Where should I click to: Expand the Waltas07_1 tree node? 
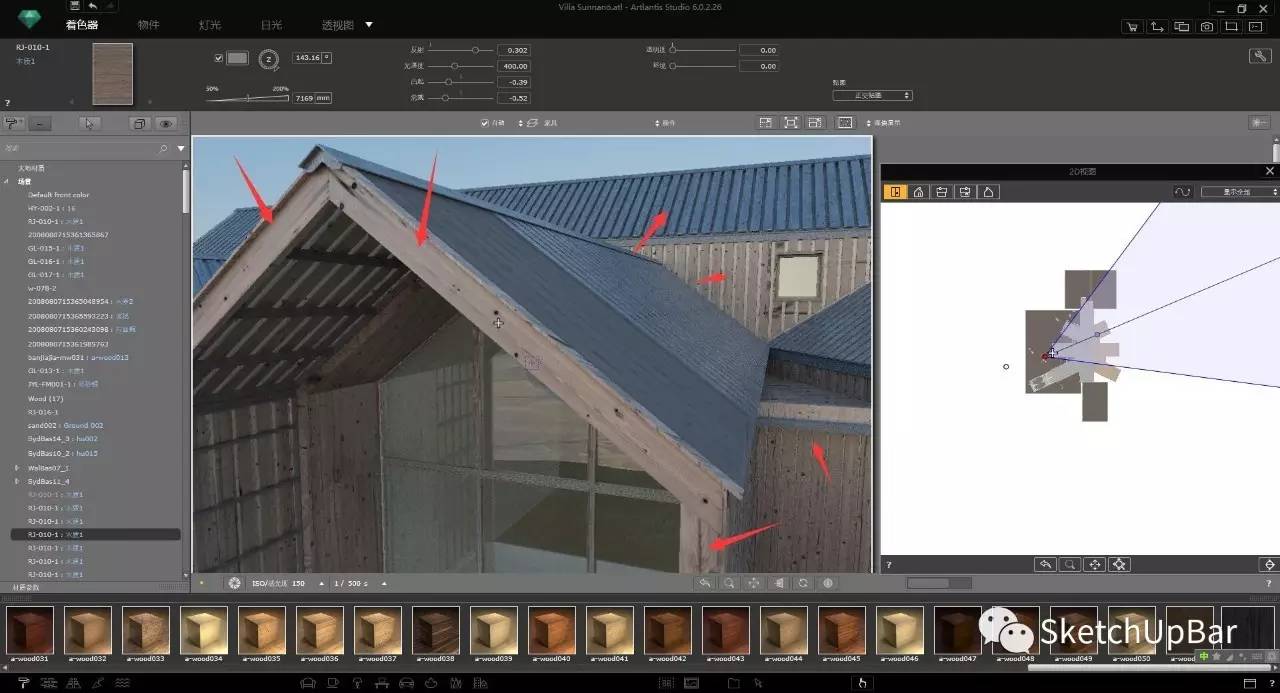(x=17, y=467)
